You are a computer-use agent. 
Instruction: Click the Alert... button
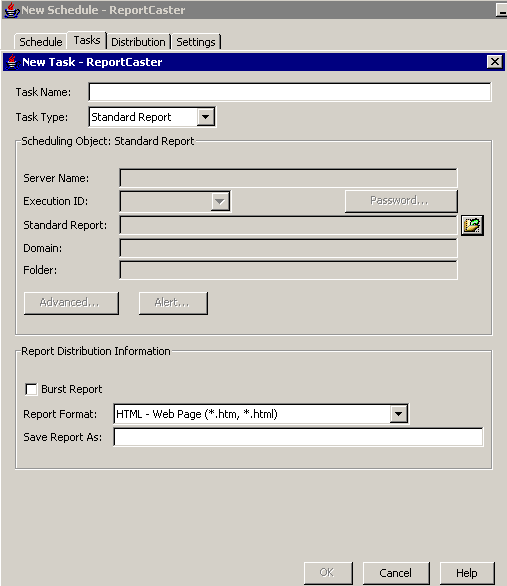pos(173,303)
